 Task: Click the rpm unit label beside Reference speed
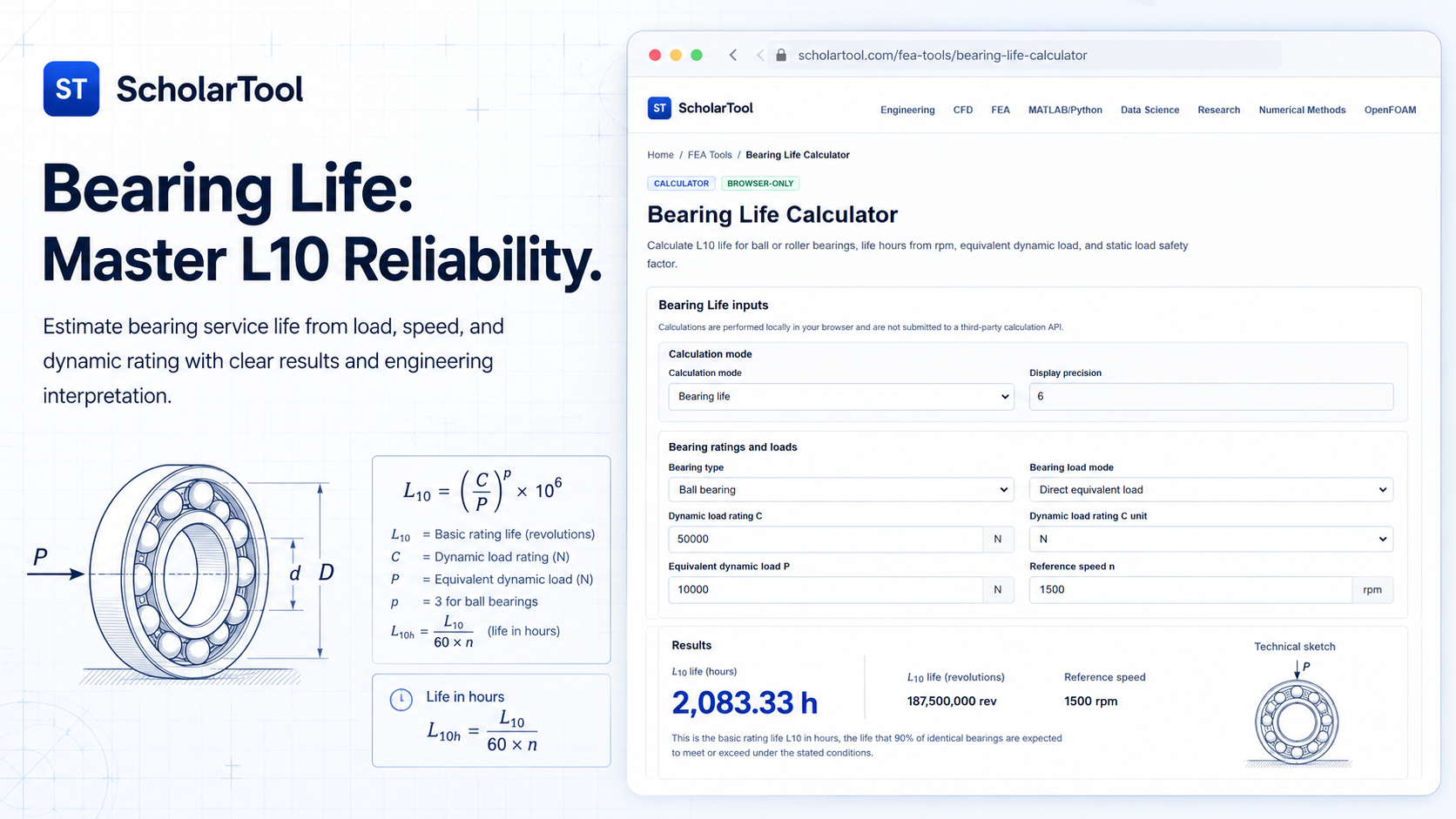1372,589
